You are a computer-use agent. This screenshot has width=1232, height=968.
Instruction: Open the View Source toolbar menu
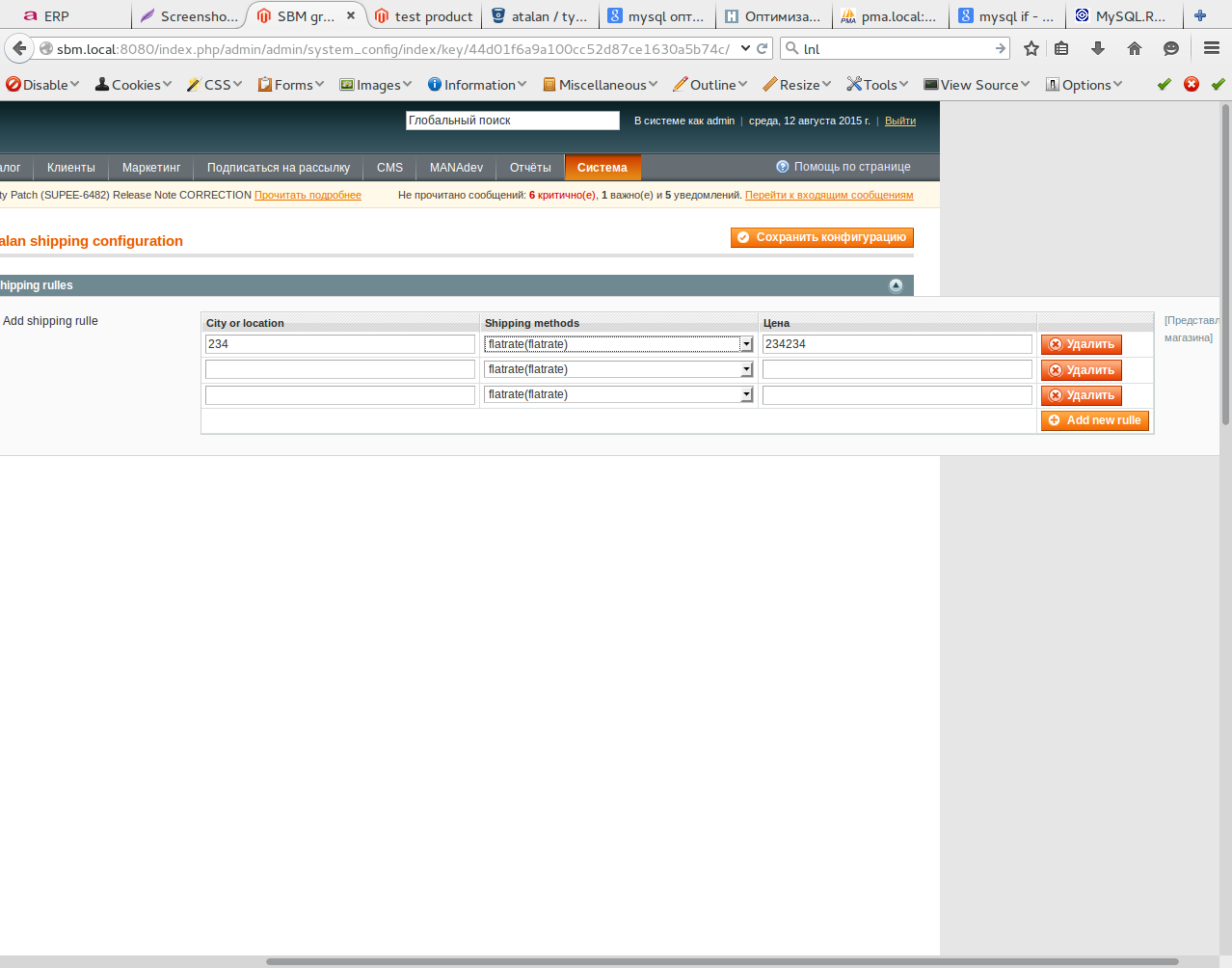tap(978, 85)
